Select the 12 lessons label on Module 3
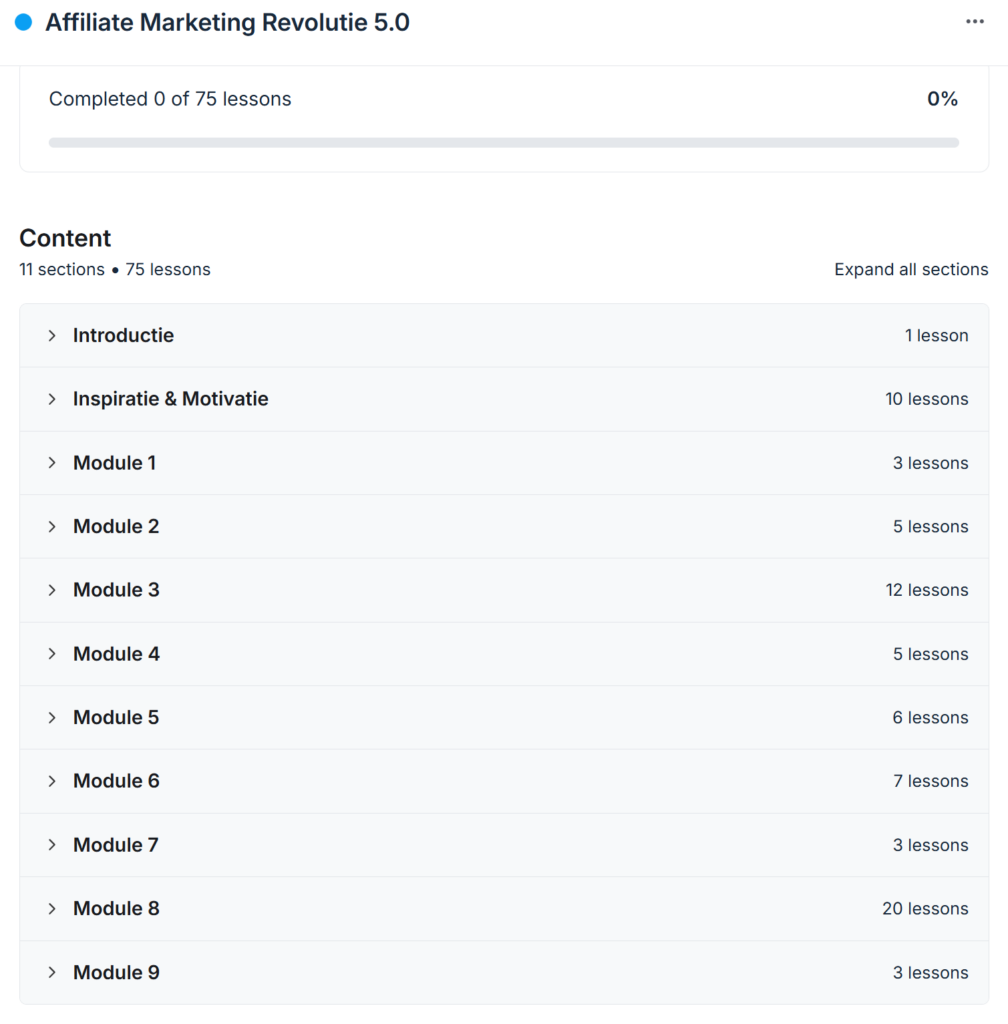The width and height of the screenshot is (1008, 1024). tap(927, 590)
